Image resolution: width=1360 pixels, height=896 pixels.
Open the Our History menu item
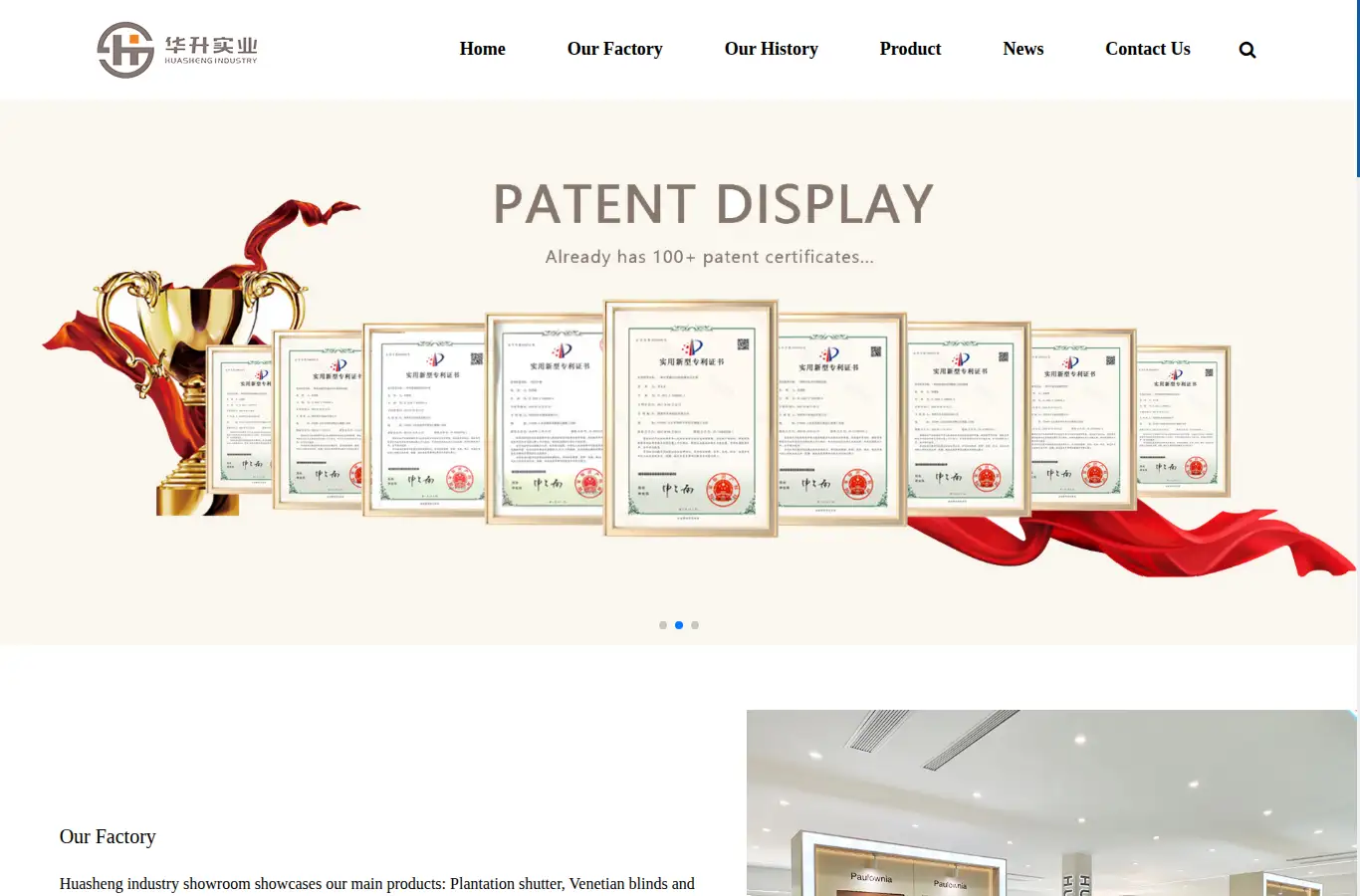point(771,49)
